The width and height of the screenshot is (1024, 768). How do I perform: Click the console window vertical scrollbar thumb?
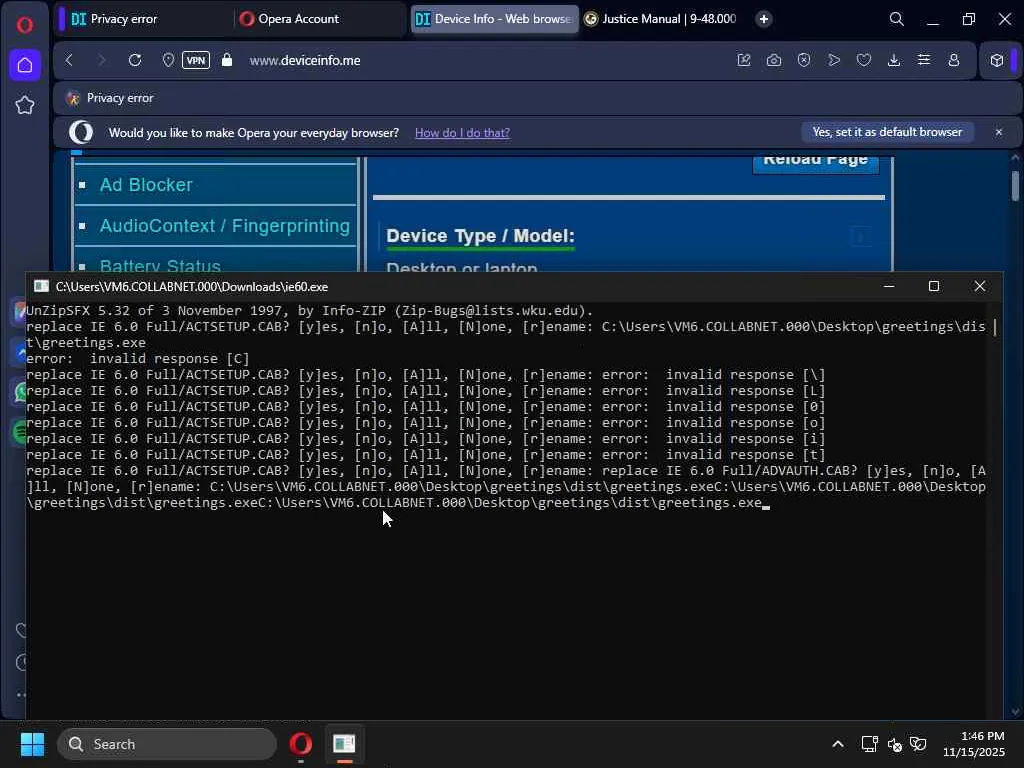click(x=995, y=327)
